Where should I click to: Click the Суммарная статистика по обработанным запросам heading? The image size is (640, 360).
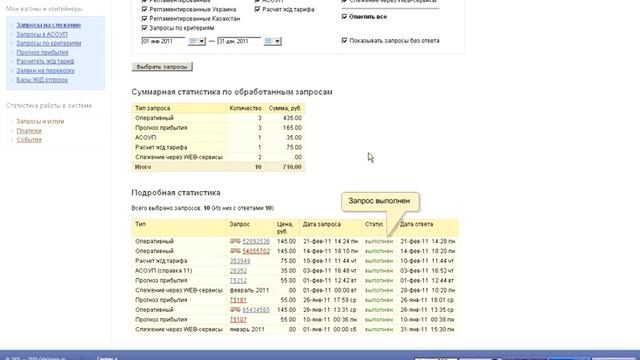point(232,92)
